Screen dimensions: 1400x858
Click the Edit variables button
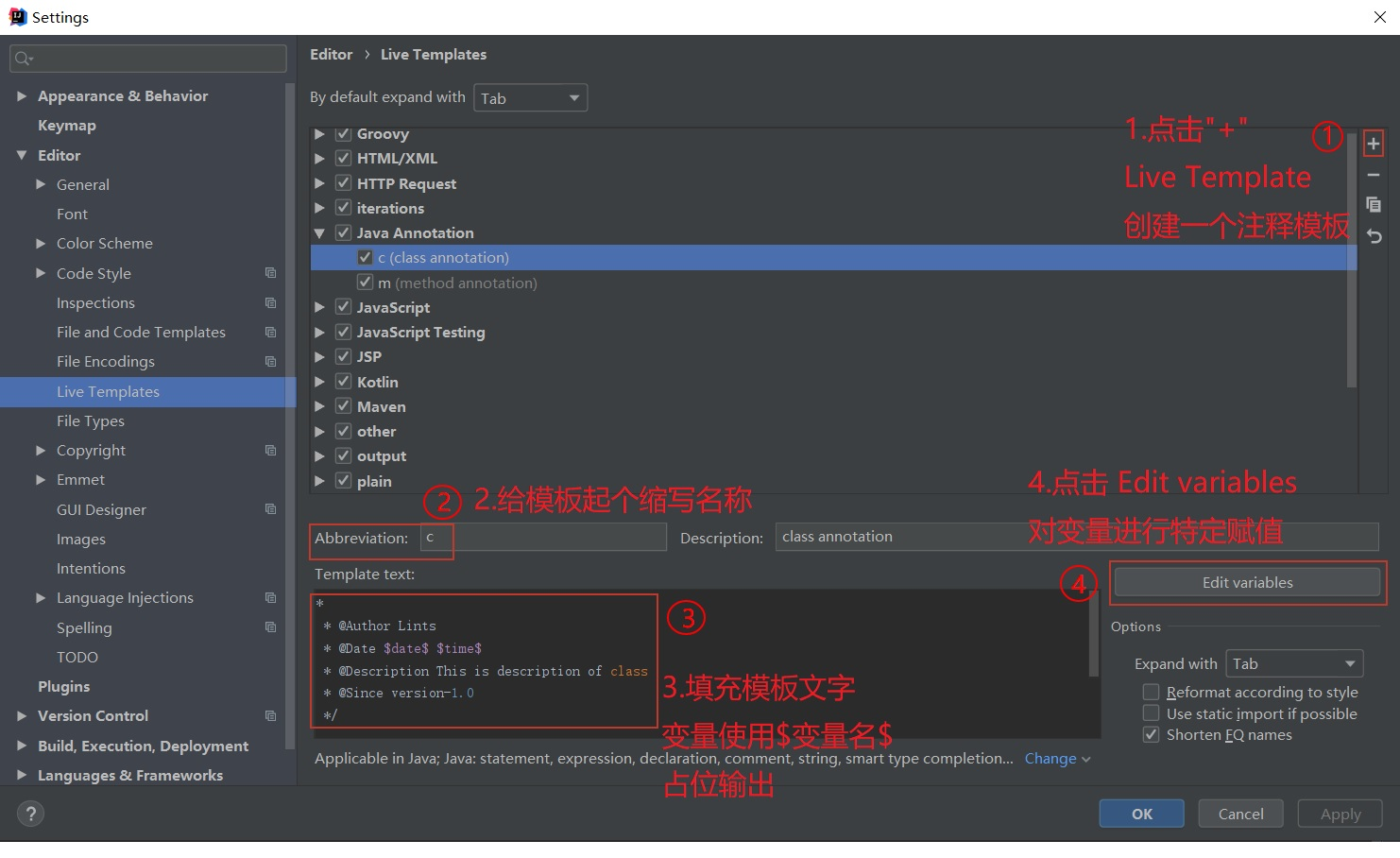pyautogui.click(x=1246, y=582)
